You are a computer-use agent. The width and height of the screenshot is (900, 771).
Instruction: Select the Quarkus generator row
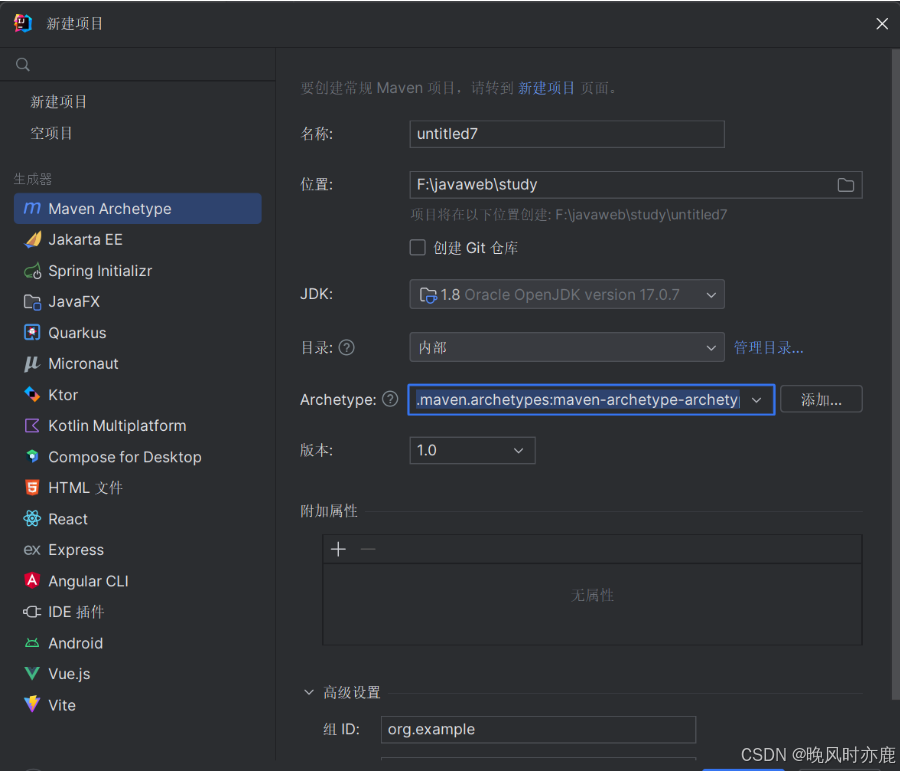click(x=138, y=332)
